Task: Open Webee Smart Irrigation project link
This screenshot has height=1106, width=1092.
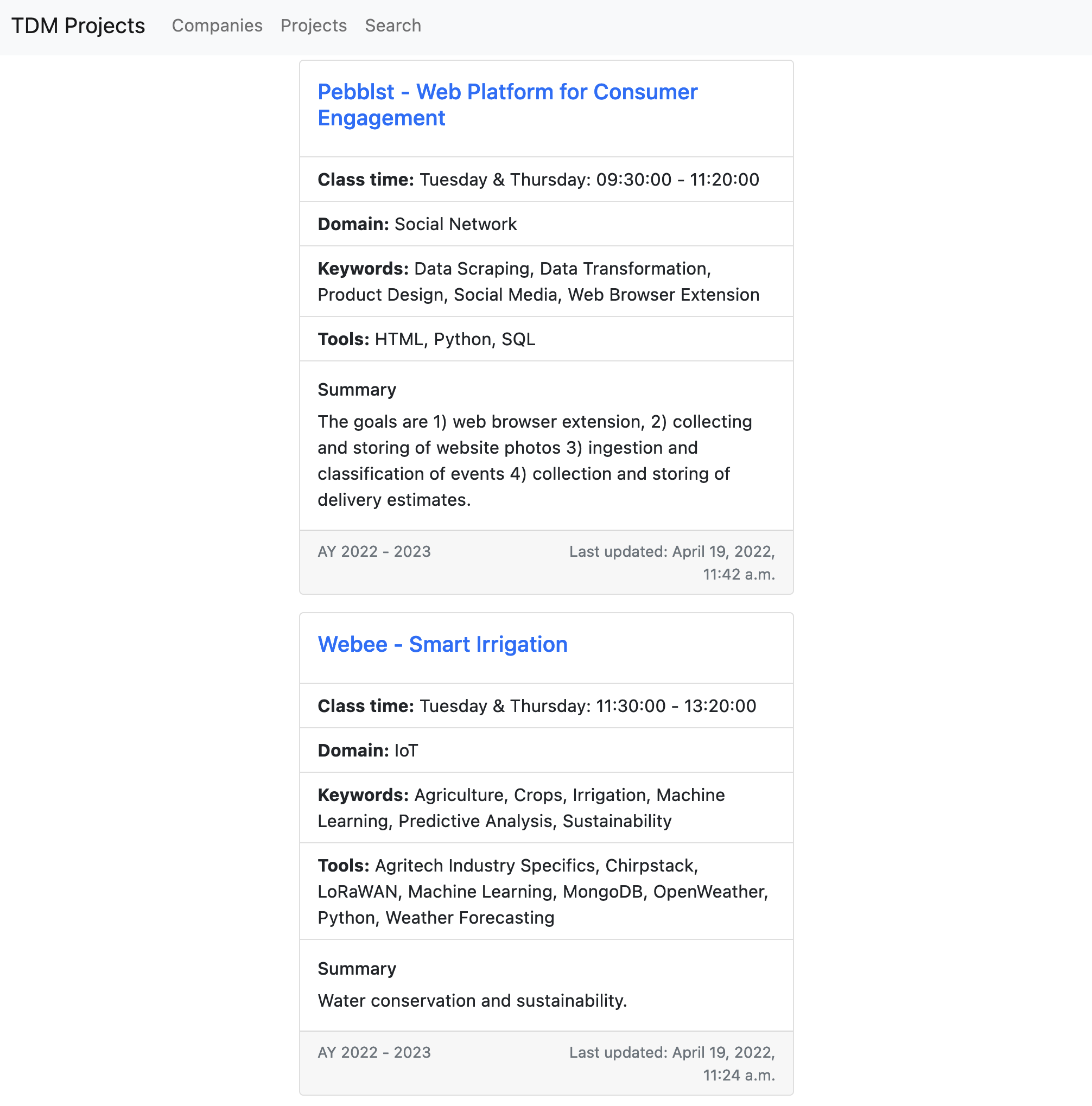Action: tap(442, 644)
